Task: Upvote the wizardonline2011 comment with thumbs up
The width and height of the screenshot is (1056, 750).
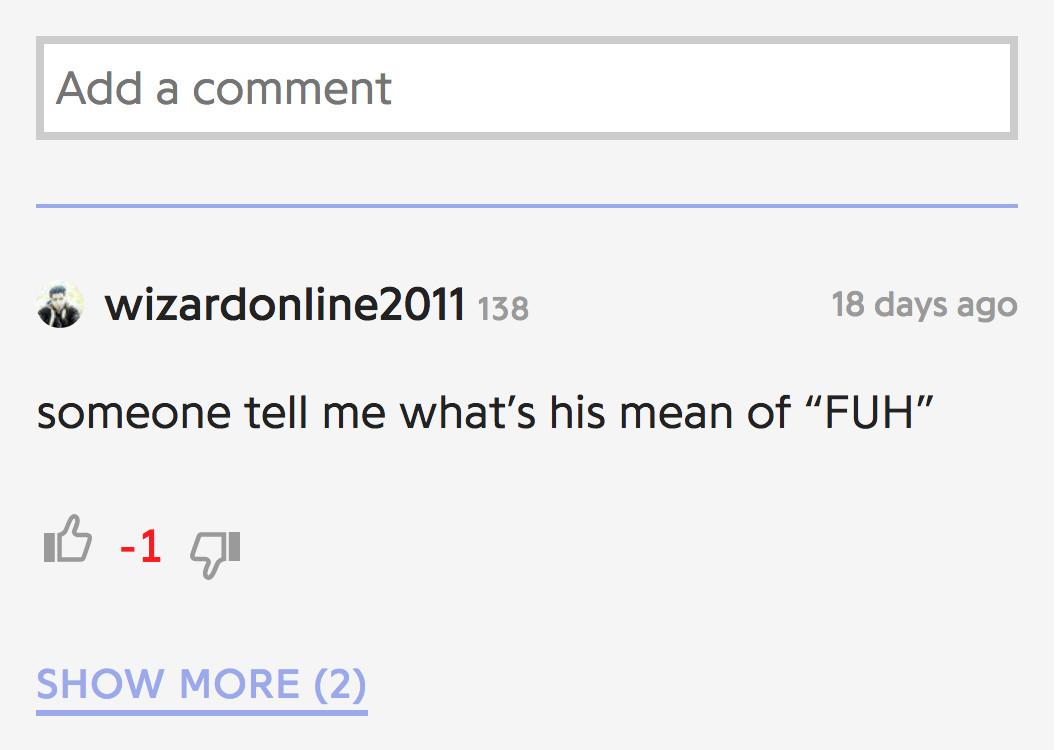Action: (x=68, y=542)
